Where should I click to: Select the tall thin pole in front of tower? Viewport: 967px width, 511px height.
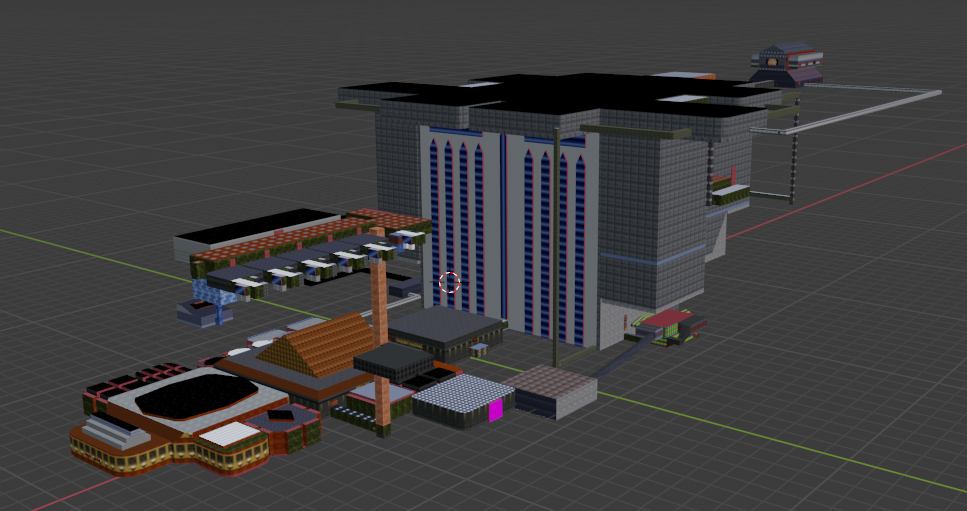tap(556, 247)
